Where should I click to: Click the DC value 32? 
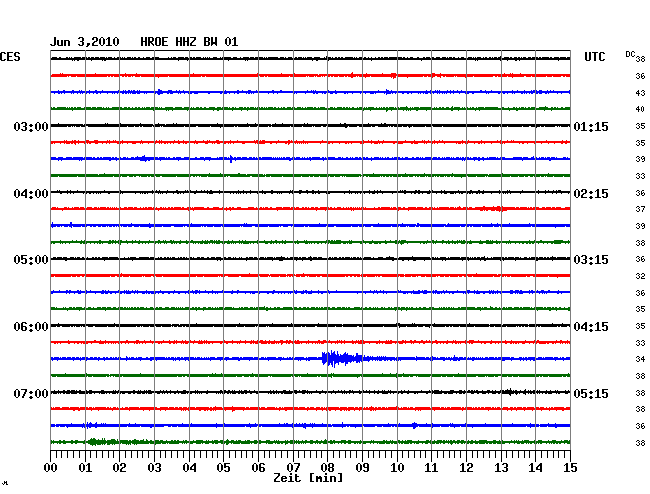[x=640, y=276]
